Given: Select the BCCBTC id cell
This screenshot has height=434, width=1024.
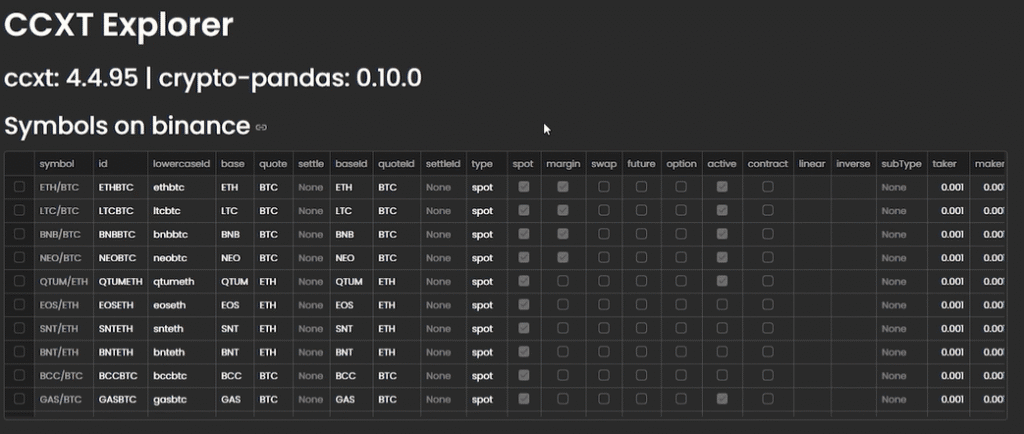Looking at the screenshot, I should pyautogui.click(x=115, y=376).
